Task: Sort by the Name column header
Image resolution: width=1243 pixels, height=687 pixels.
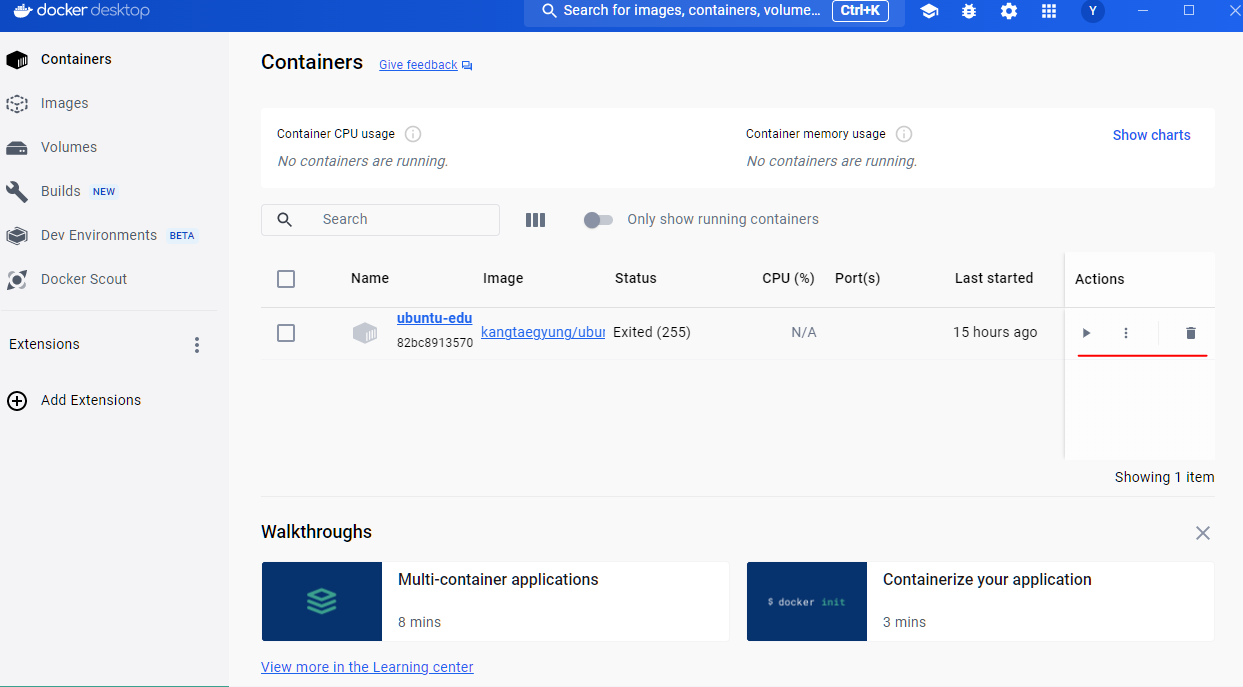Action: coord(370,279)
